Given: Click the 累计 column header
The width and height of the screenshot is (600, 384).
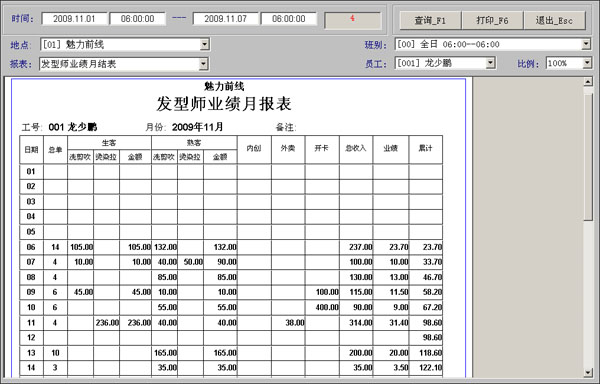Looking at the screenshot, I should click(x=426, y=148).
